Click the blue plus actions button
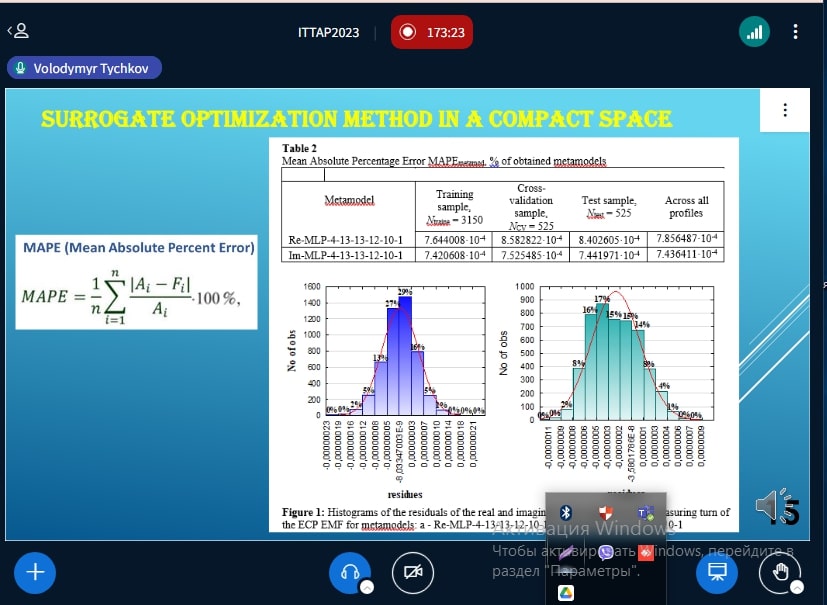 coord(36,572)
